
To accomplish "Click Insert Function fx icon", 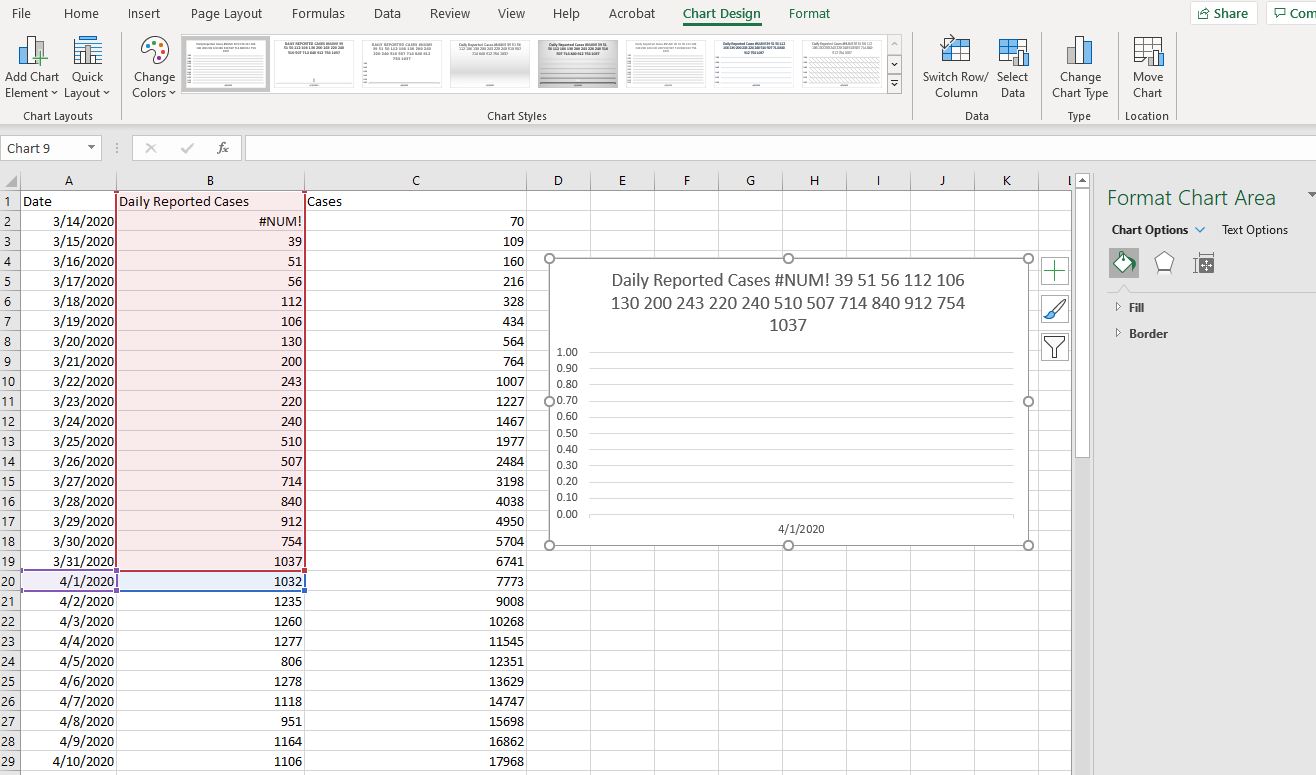I will [x=223, y=148].
